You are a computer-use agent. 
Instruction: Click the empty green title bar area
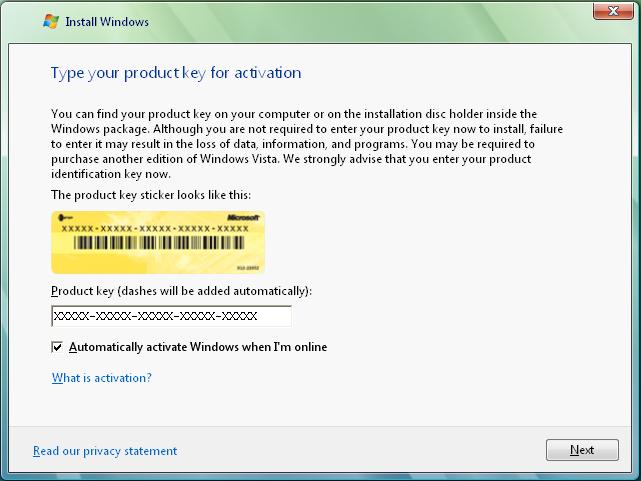pyautogui.click(x=368, y=21)
